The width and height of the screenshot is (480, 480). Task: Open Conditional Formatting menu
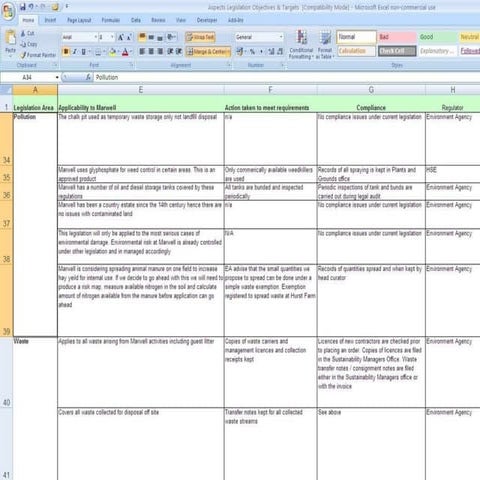301,44
